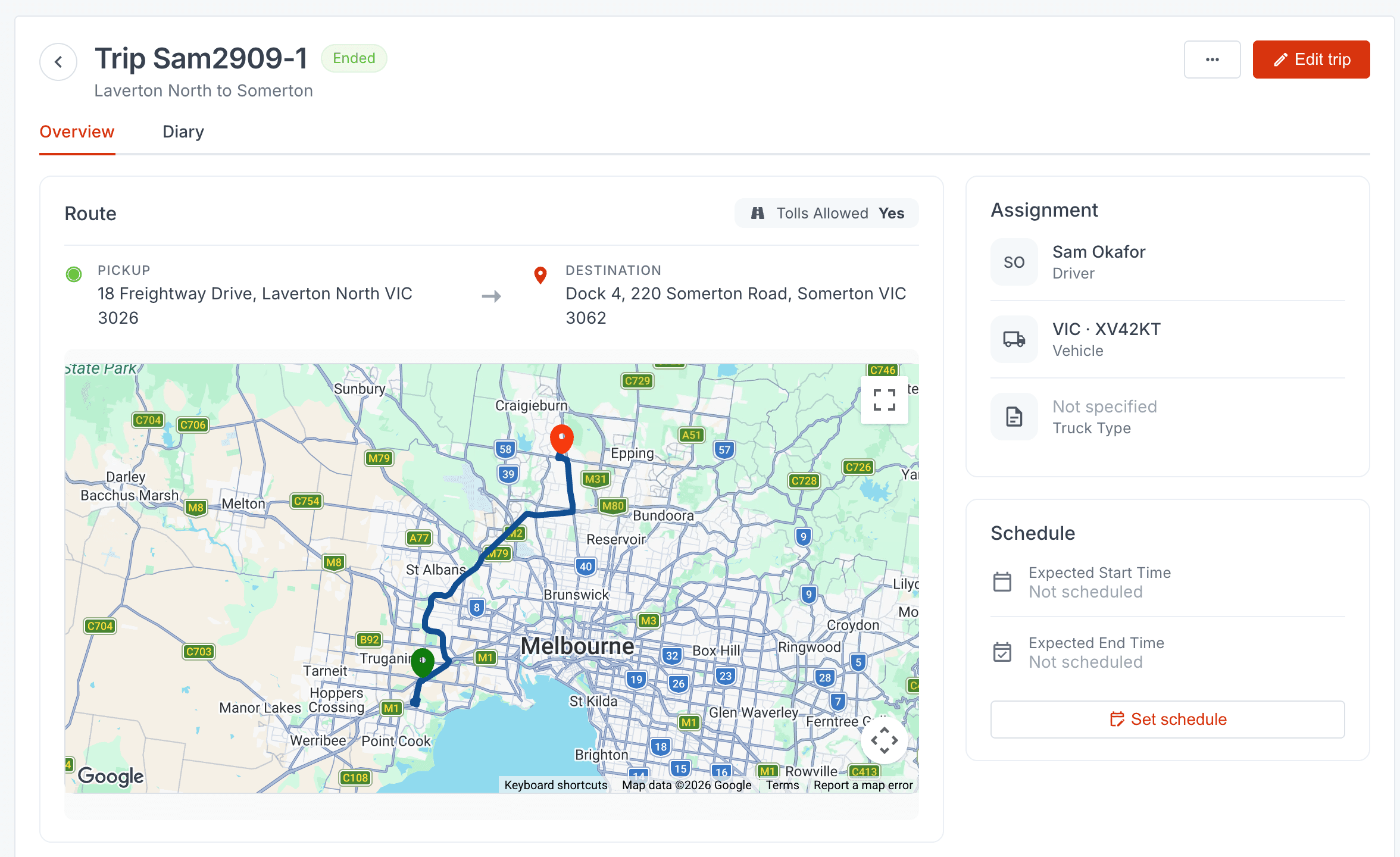The image size is (1400, 857).
Task: Open the map camera pan control
Action: click(x=884, y=740)
